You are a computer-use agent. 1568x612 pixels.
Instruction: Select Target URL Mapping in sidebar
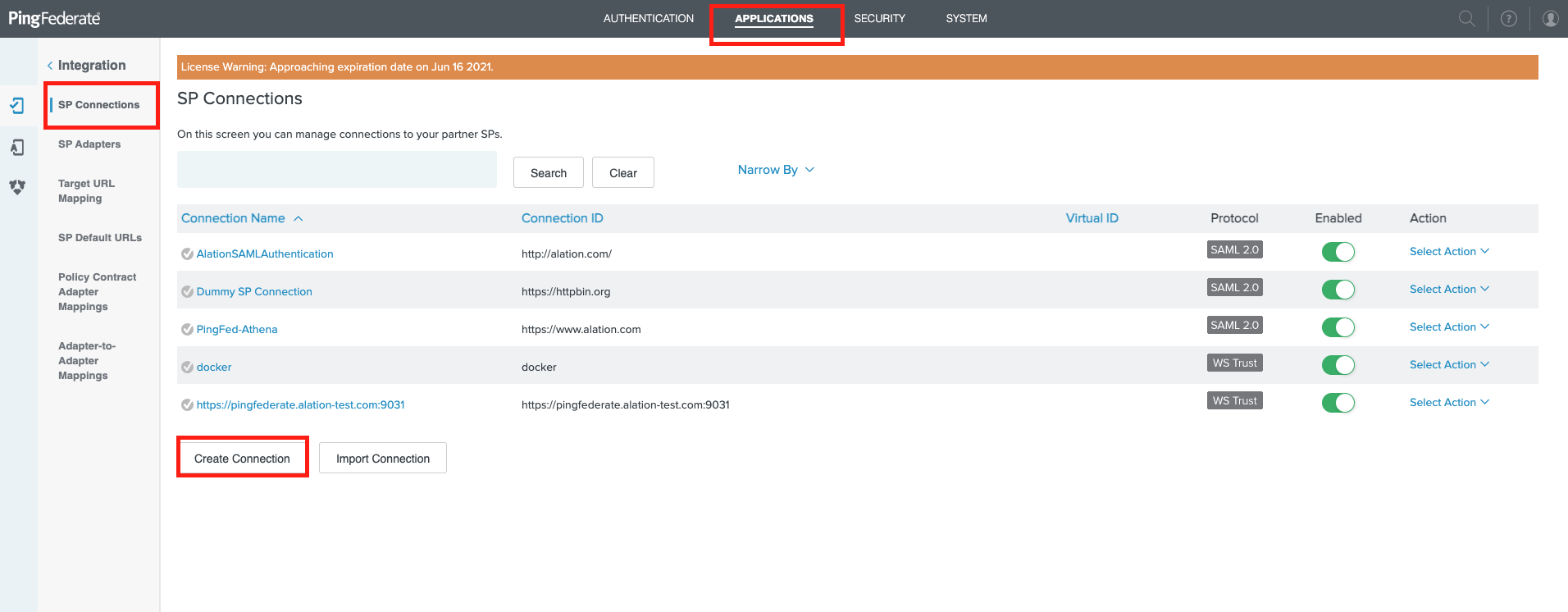tap(86, 191)
